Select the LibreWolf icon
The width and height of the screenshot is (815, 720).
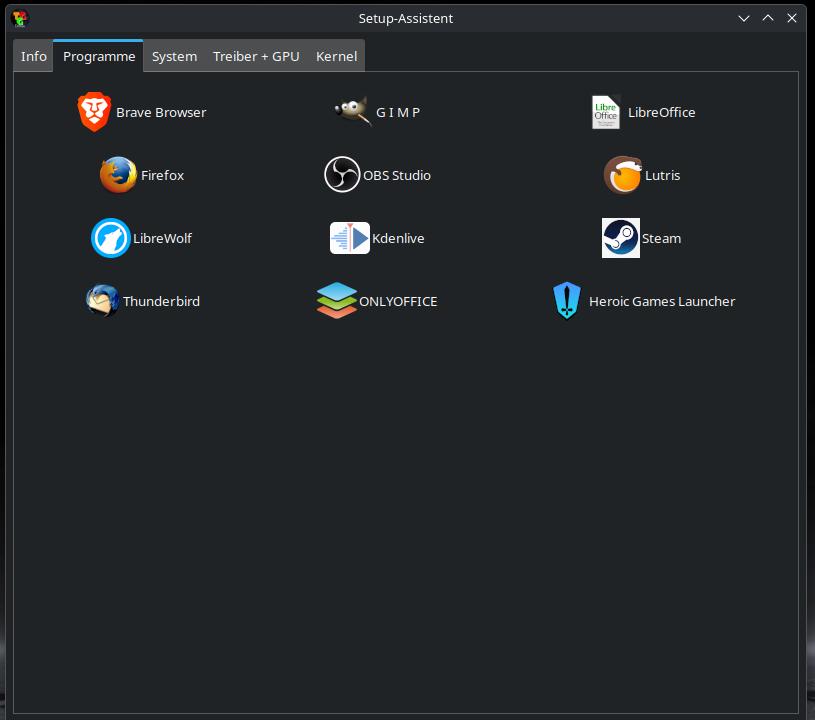click(x=111, y=238)
